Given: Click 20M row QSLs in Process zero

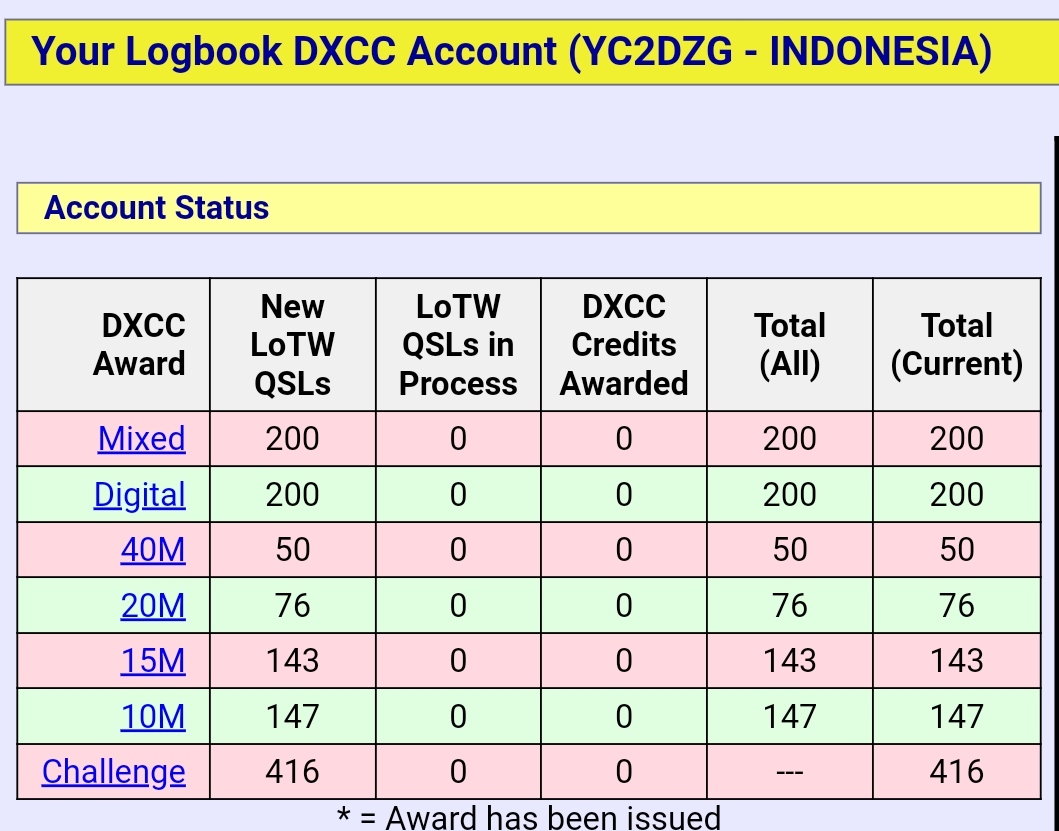Looking at the screenshot, I should [458, 605].
